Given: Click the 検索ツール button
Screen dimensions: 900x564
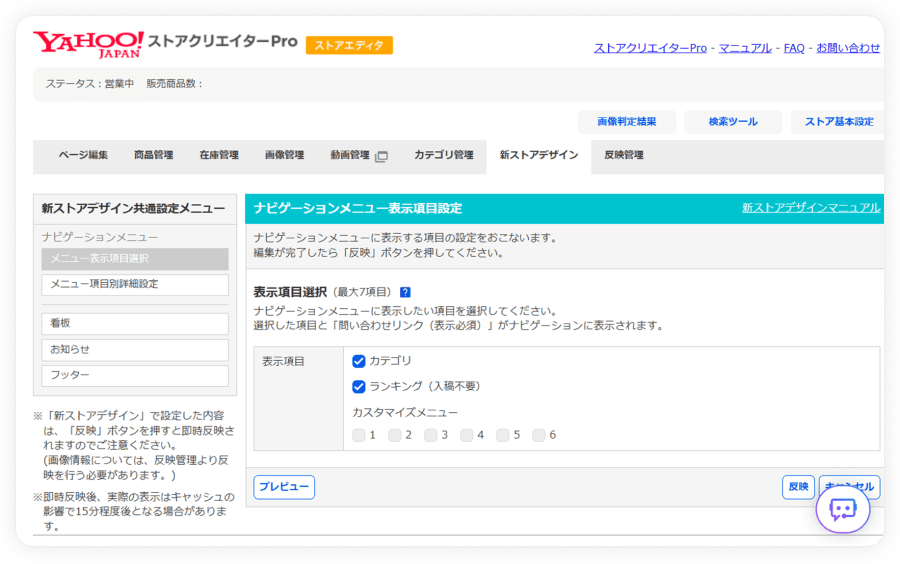Looking at the screenshot, I should (x=733, y=122).
